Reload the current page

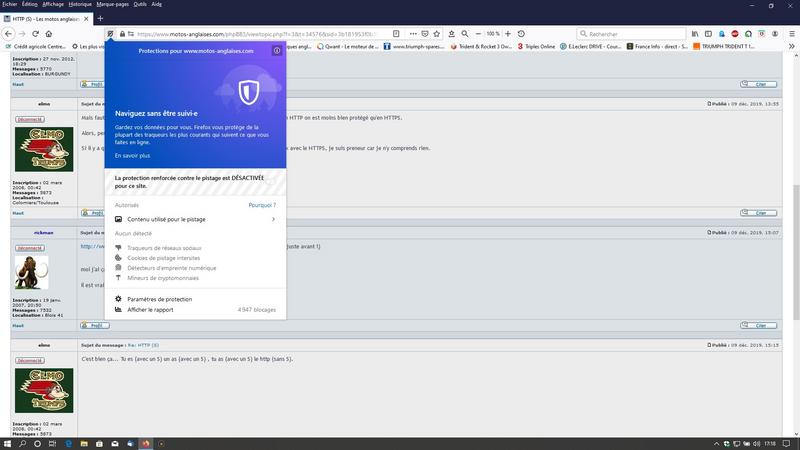(x=35, y=34)
